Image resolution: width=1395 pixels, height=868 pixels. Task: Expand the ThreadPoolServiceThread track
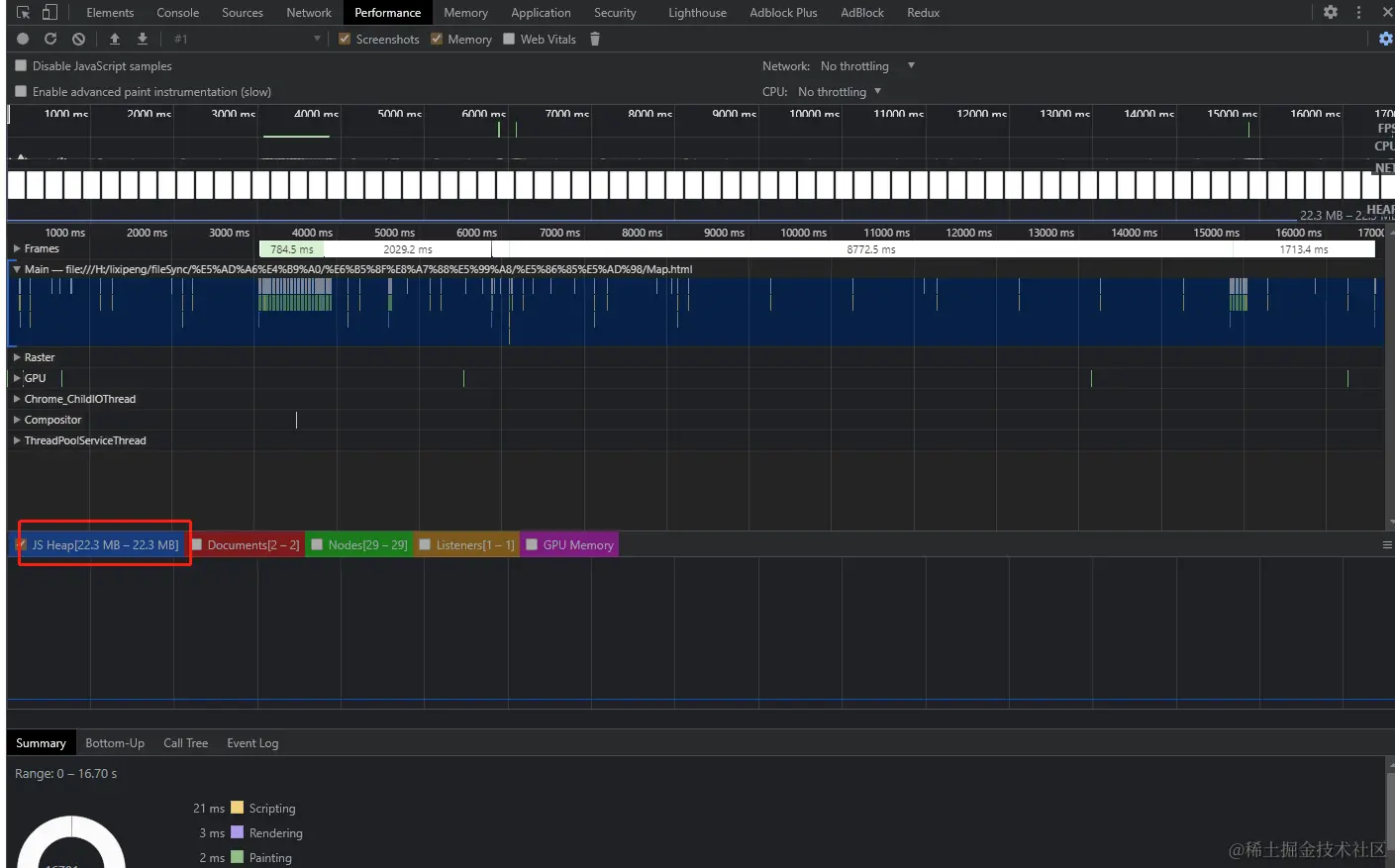coord(17,440)
